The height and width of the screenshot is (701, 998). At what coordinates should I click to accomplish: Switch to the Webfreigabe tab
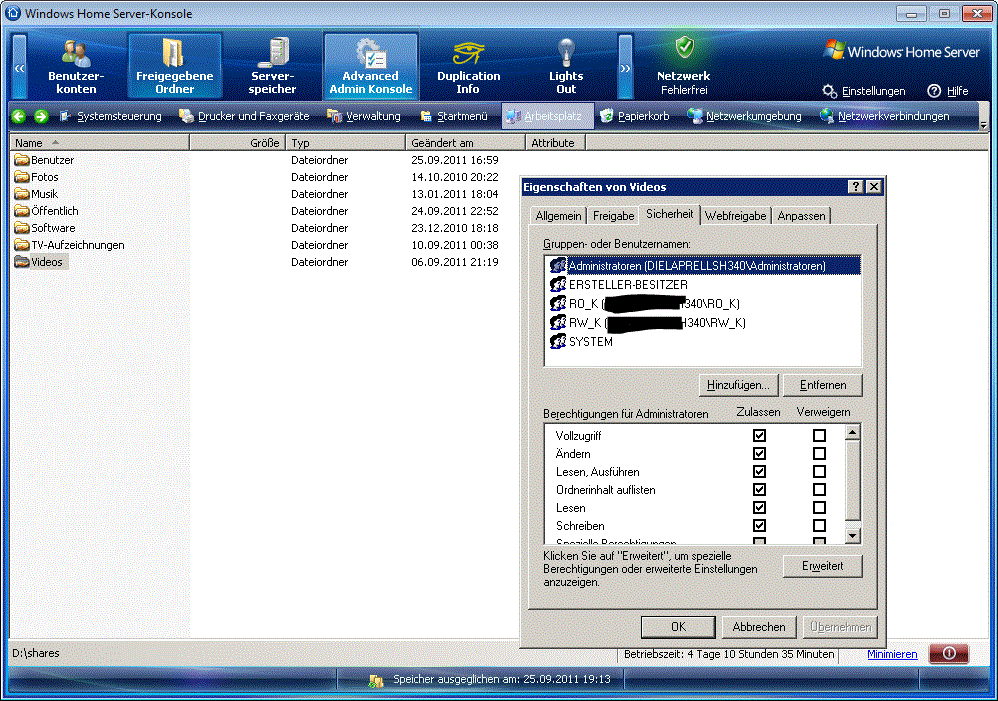pos(736,216)
